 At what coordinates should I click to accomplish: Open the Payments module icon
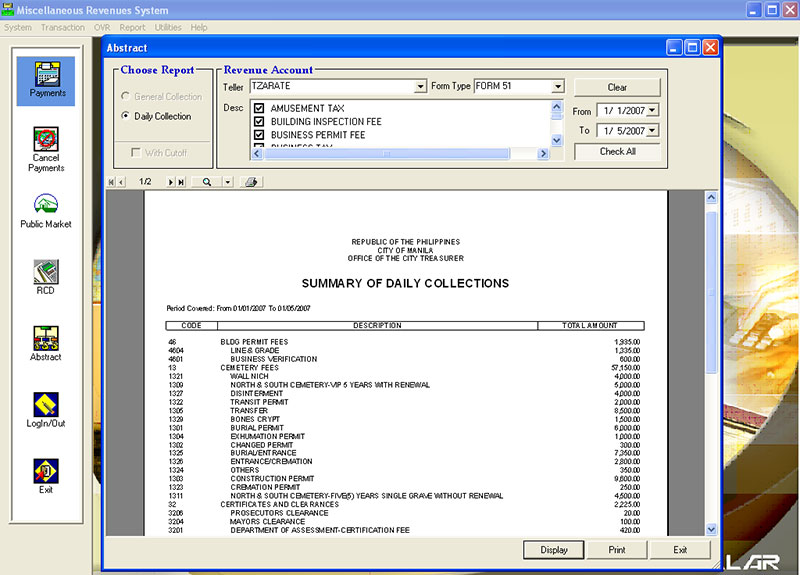[46, 81]
